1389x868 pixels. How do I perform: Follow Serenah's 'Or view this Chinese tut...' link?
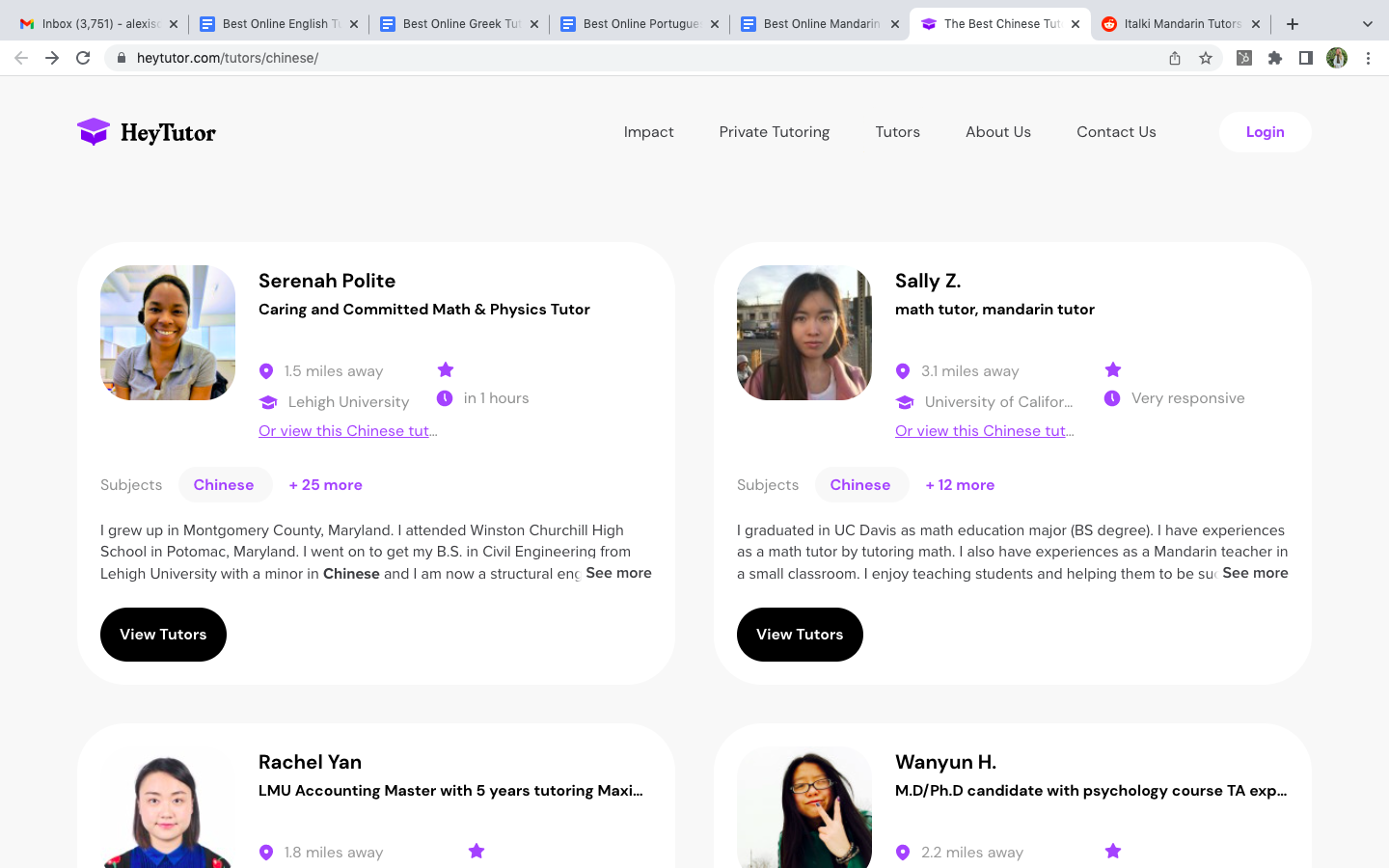click(x=347, y=431)
